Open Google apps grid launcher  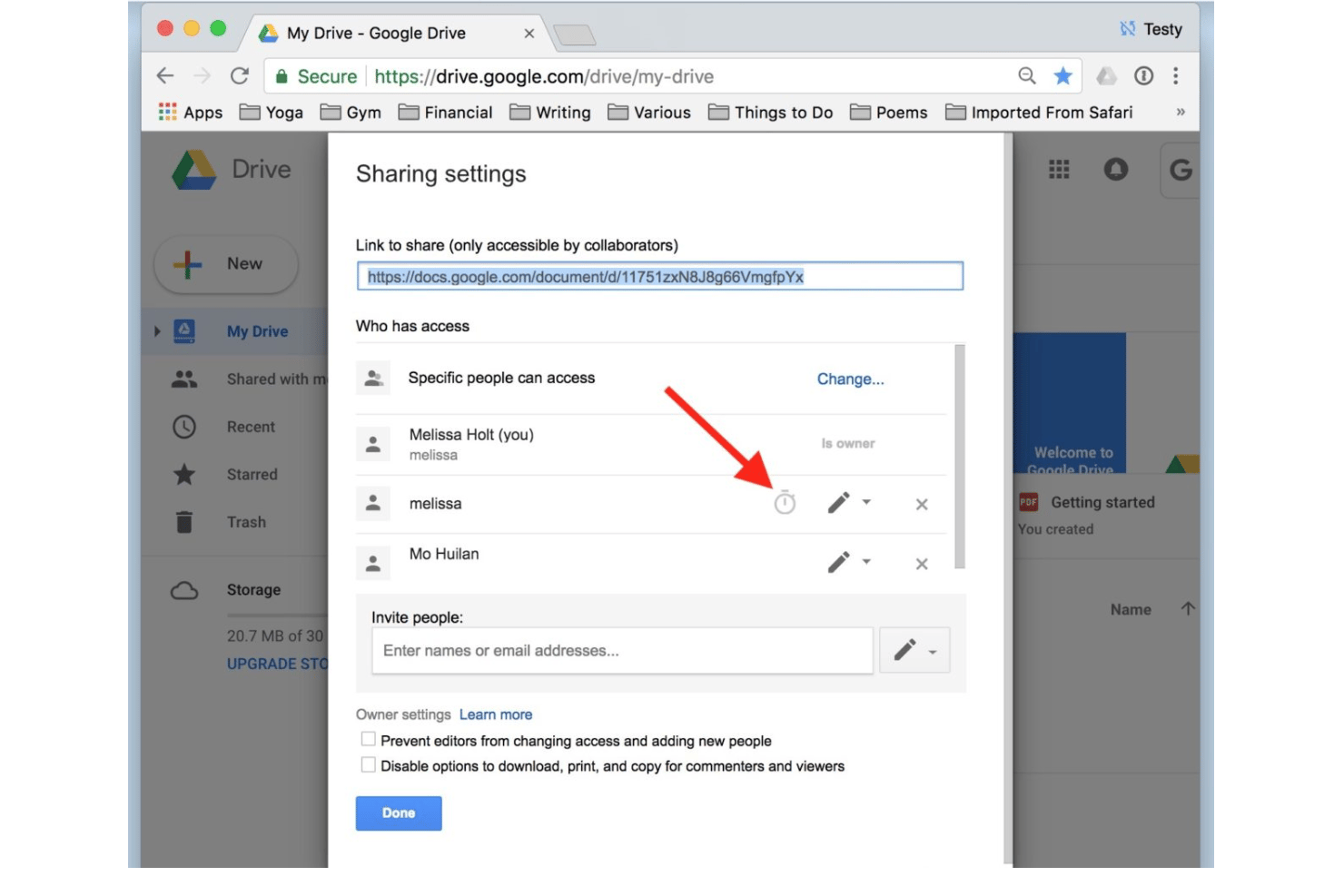coord(1059,169)
